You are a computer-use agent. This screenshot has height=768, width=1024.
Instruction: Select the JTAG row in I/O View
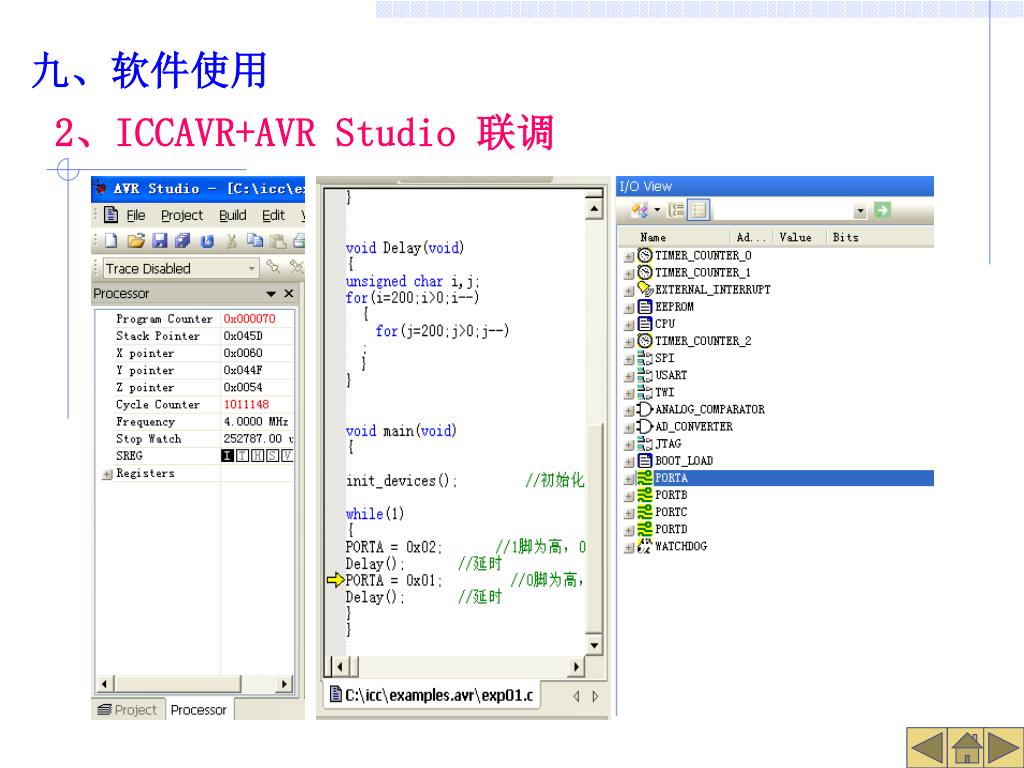tap(778, 443)
